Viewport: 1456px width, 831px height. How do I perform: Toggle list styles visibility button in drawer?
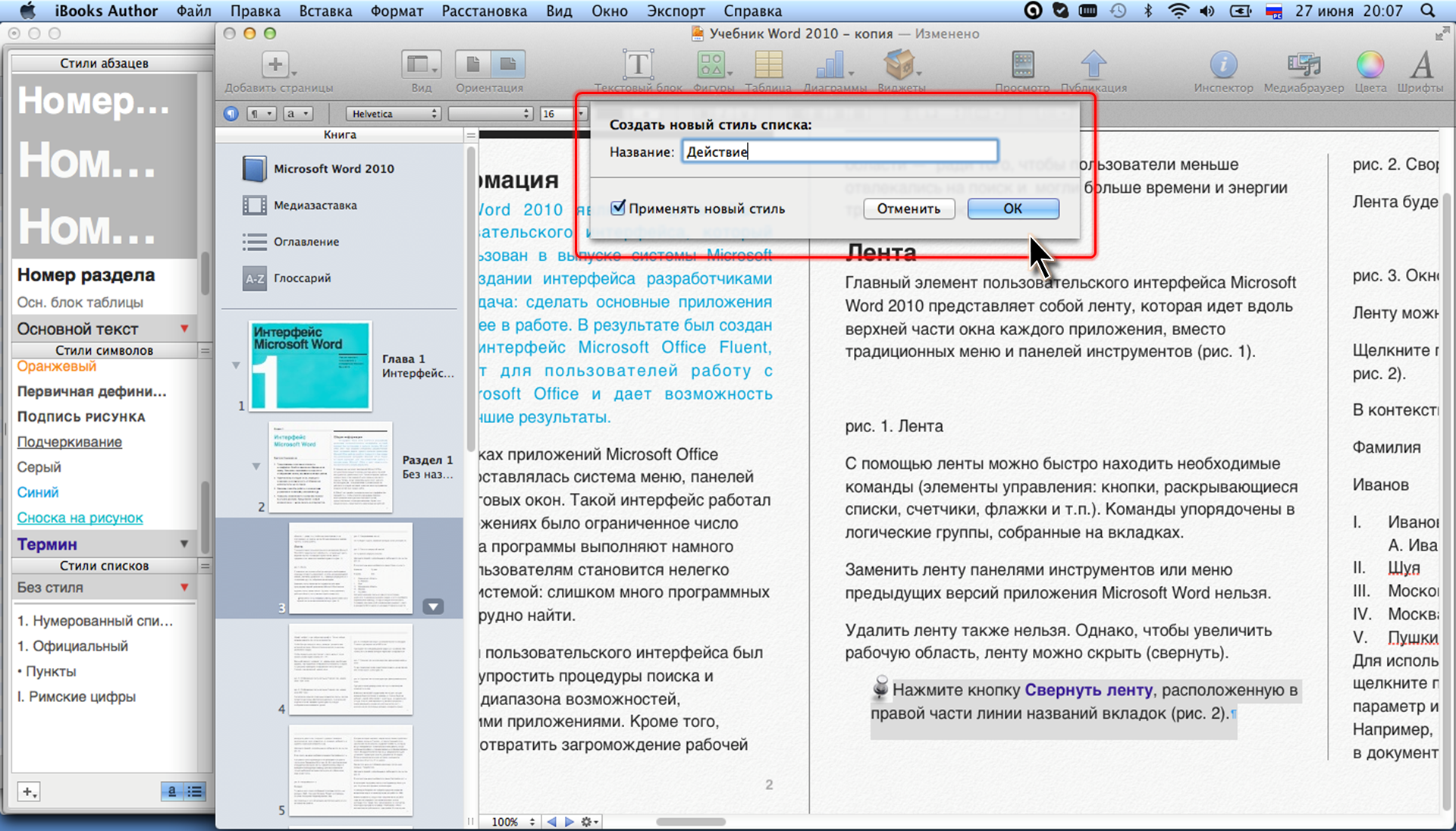tap(195, 792)
